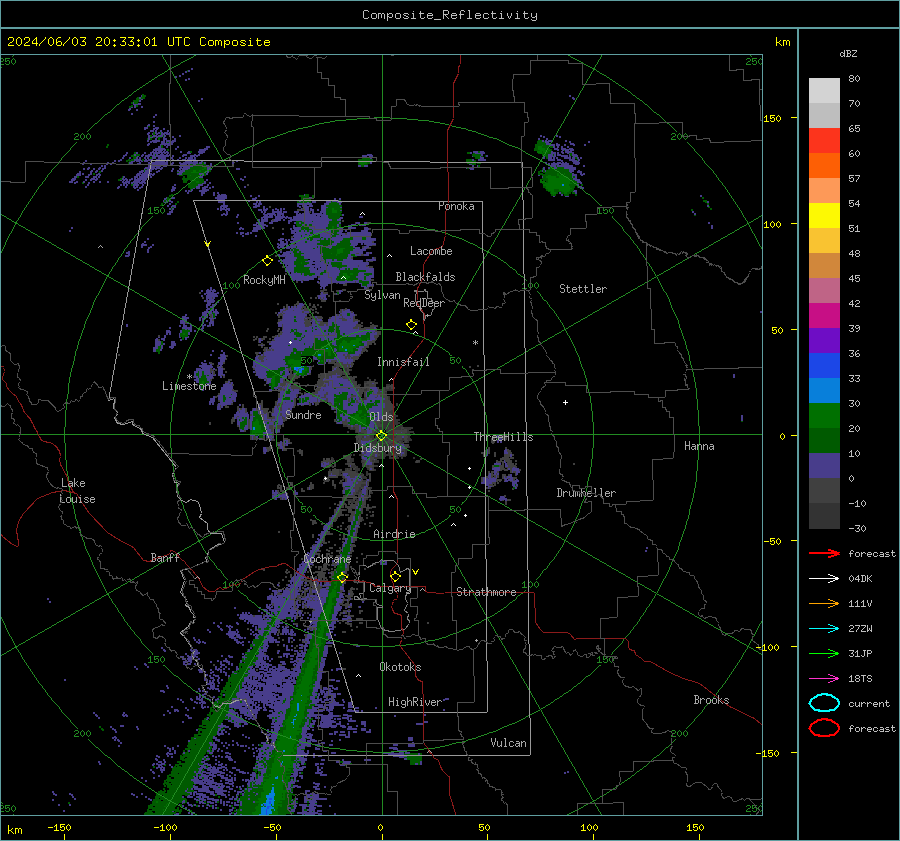Select the orange 57–60 dBZ color swatch

tap(824, 166)
